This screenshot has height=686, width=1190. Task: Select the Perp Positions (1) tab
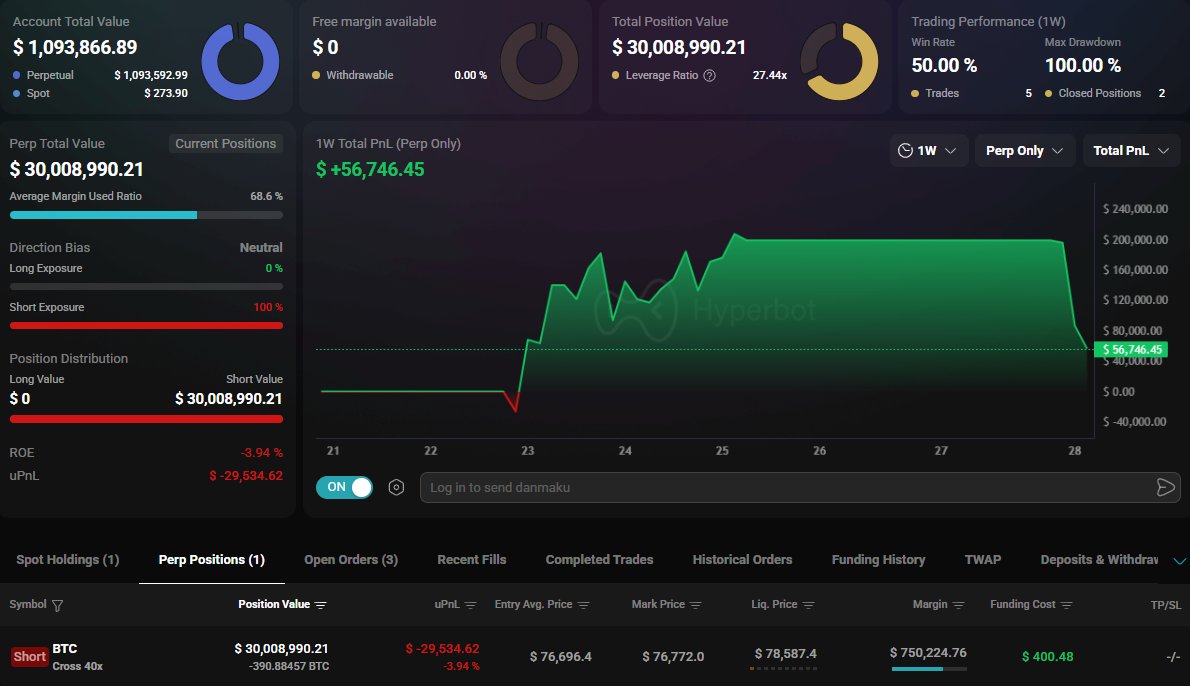[x=212, y=560]
